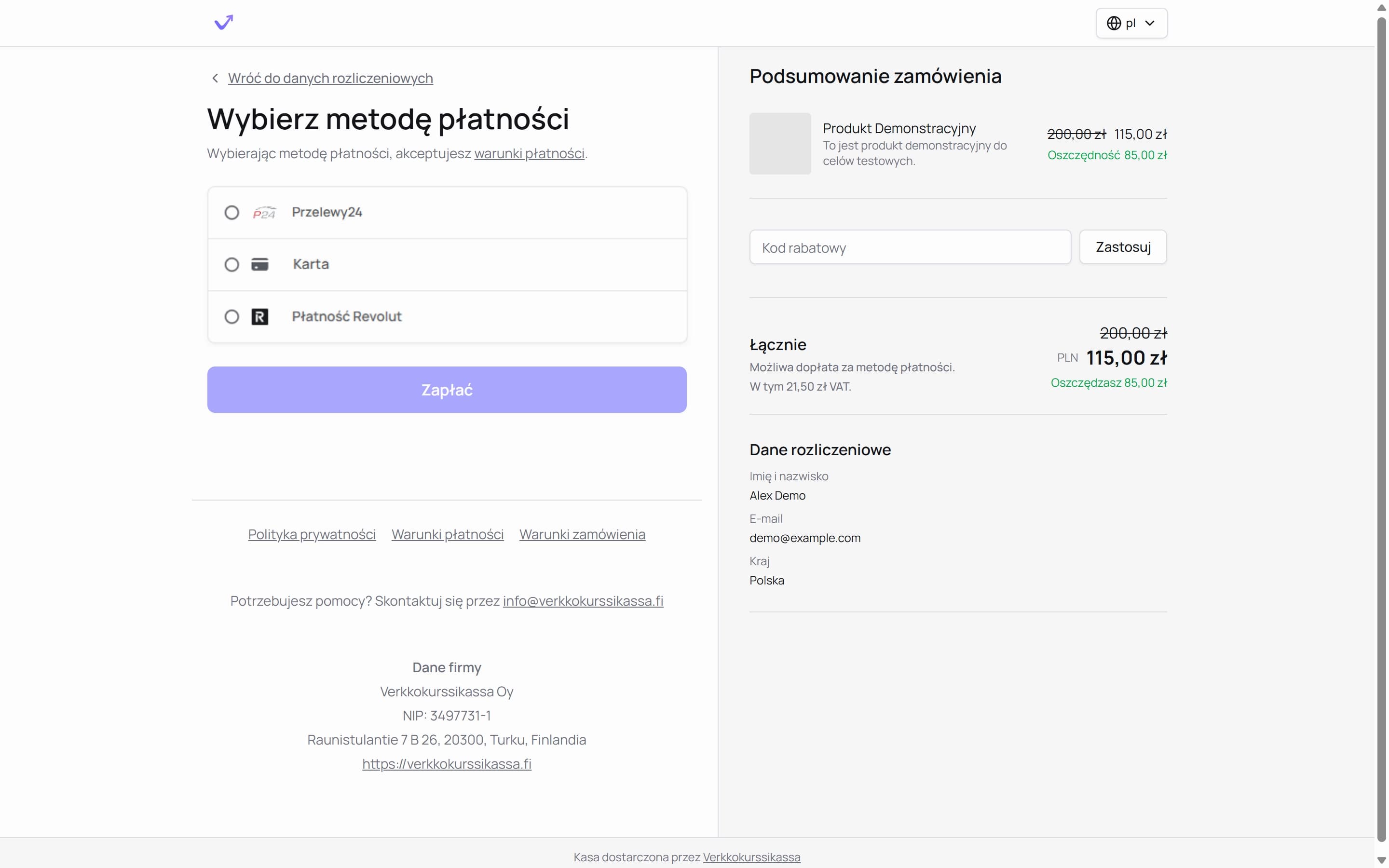
Task: Click the back arrow chevron icon
Action: click(215, 78)
